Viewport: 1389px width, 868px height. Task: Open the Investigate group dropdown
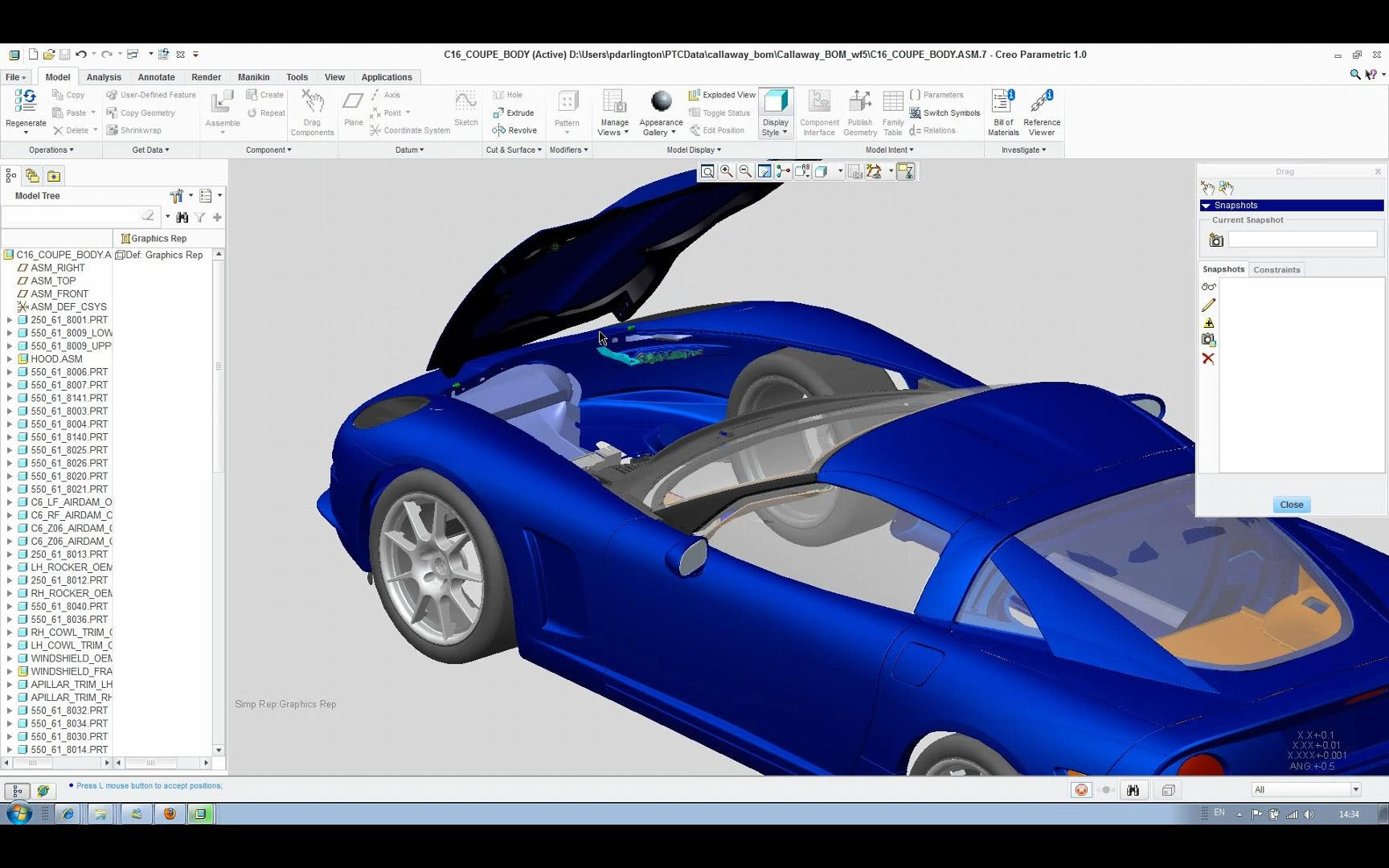click(1024, 149)
